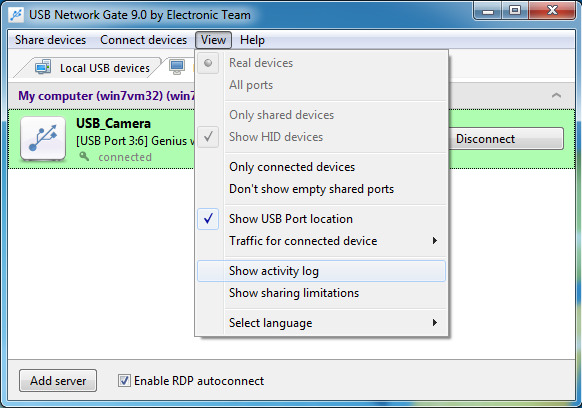
Task: Click the Add server button
Action: 58,381
